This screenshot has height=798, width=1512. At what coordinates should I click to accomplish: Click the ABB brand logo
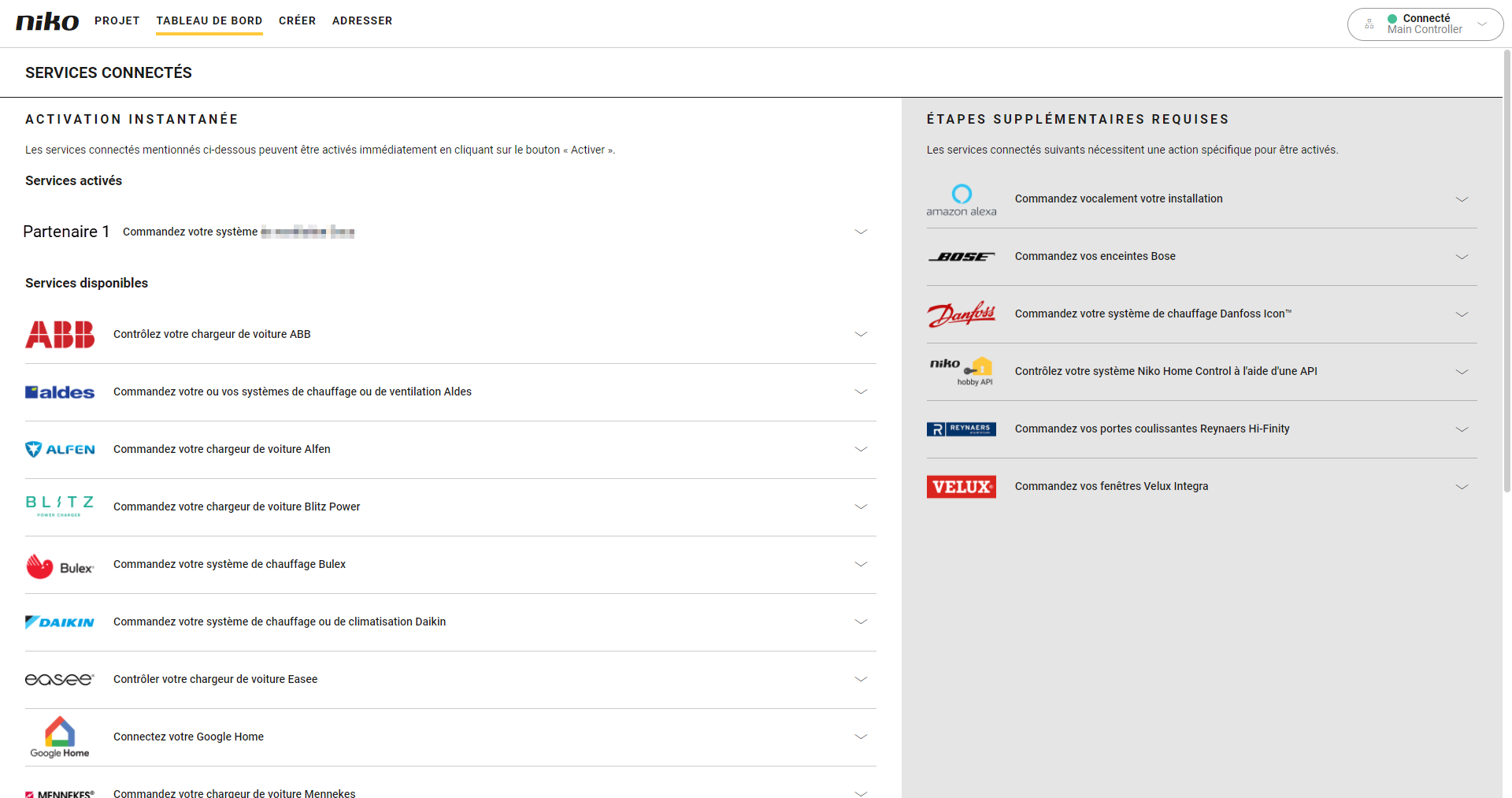pyautogui.click(x=60, y=334)
